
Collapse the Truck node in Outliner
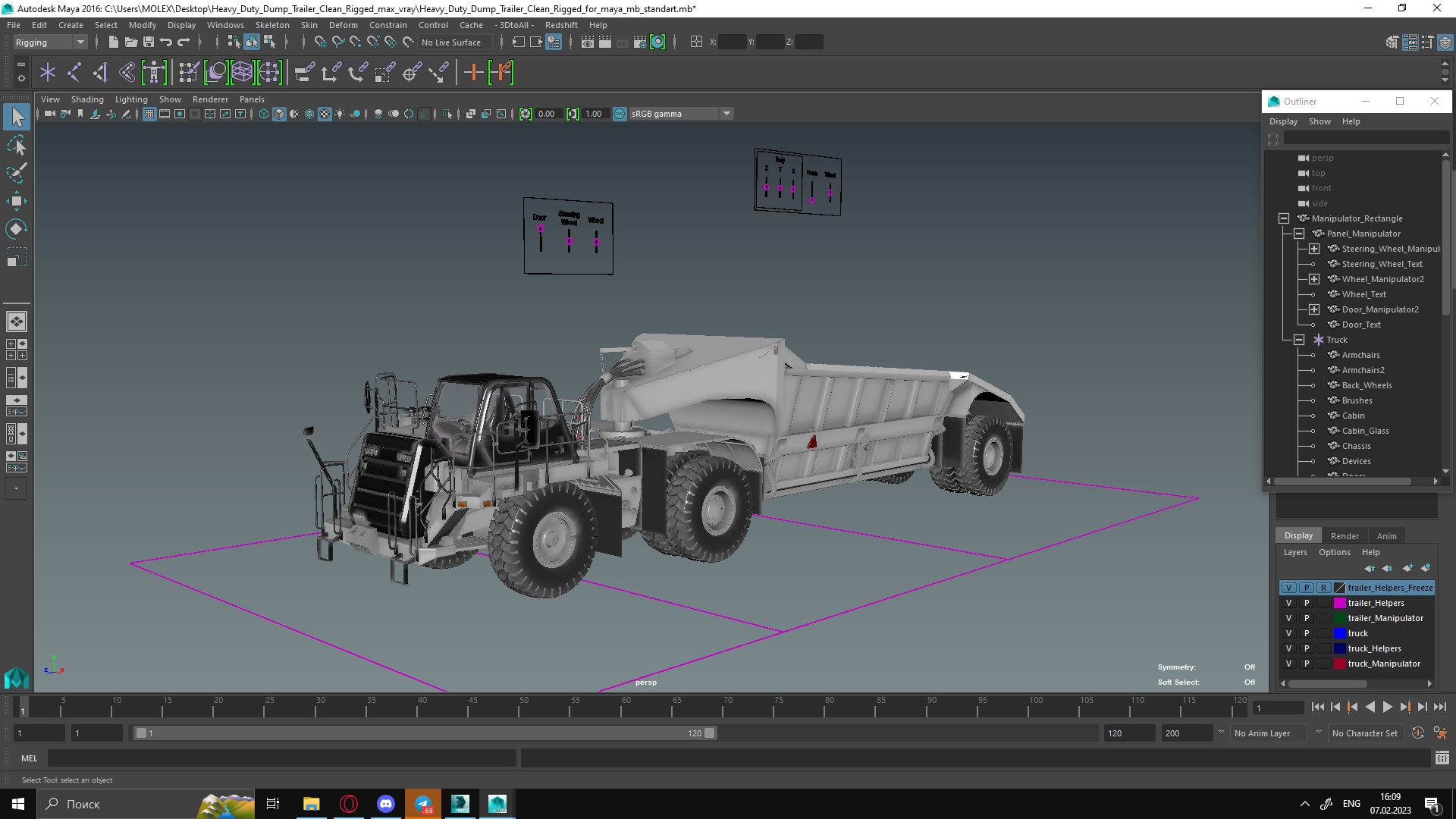pos(1299,340)
